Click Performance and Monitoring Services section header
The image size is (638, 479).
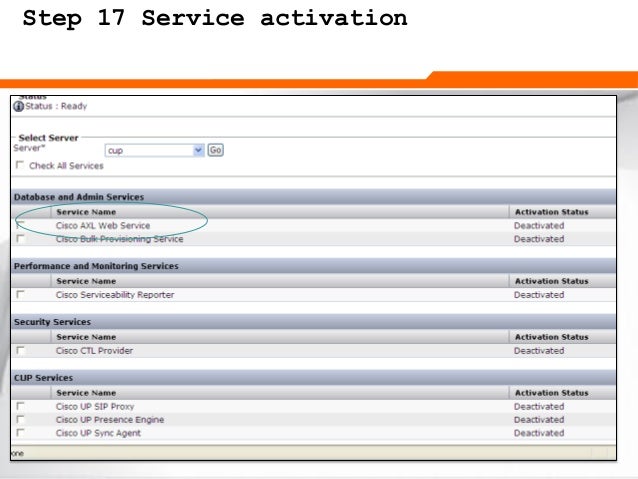tap(313, 266)
